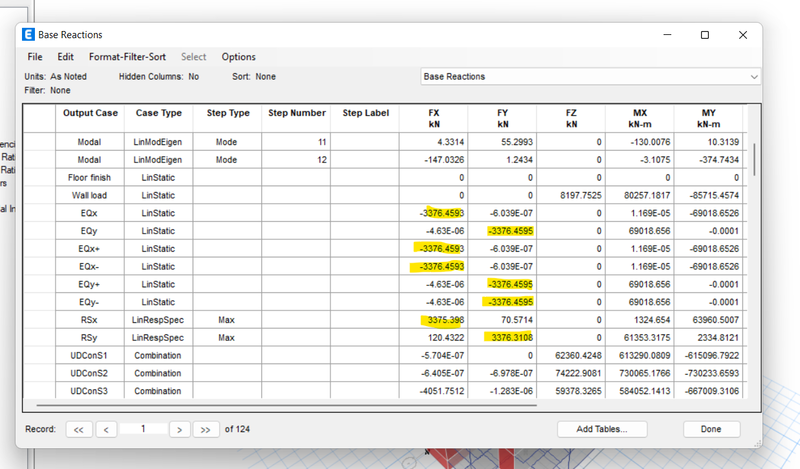Click the Modal mode 11 step number cell
Screen dimensions: 800x469
click(x=296, y=142)
